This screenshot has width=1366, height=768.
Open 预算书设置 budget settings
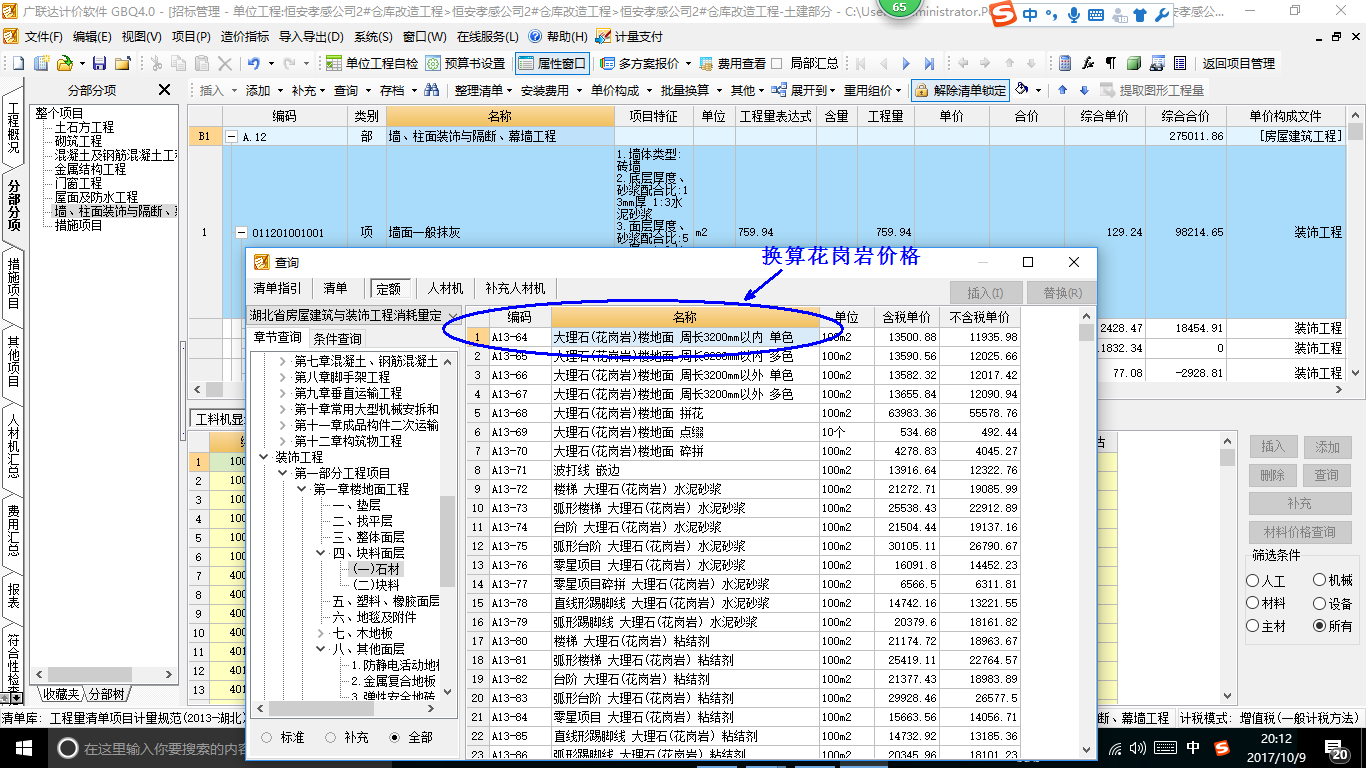[466, 63]
